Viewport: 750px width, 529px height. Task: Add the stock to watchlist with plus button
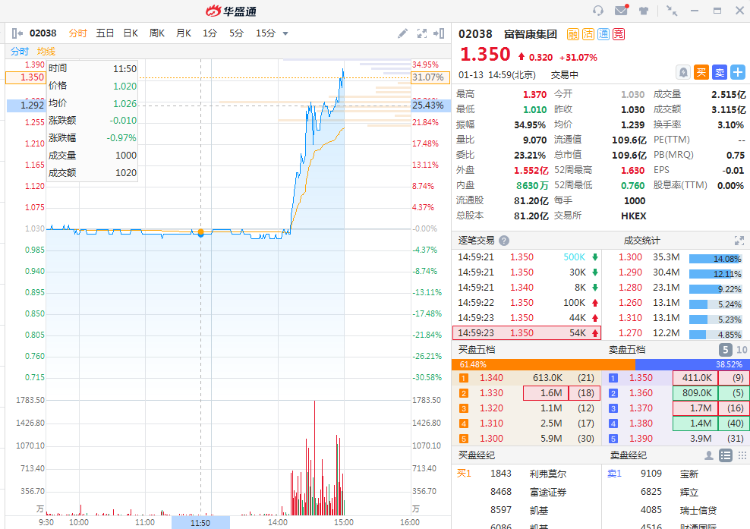pos(738,72)
